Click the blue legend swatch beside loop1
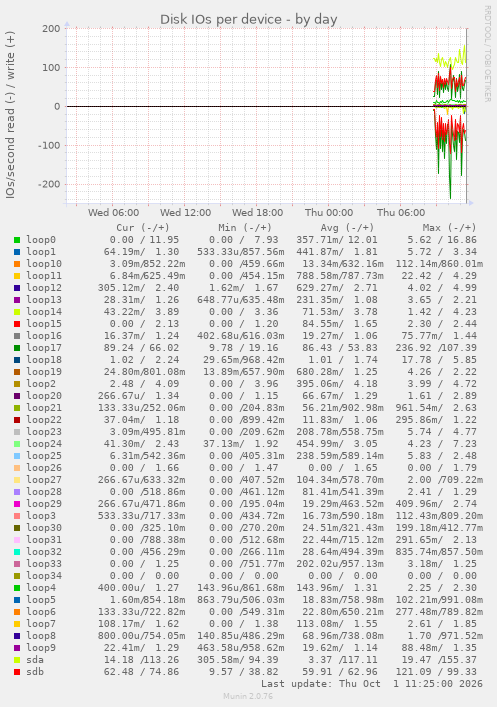Screen dimensions: 497x707 (x=17, y=252)
